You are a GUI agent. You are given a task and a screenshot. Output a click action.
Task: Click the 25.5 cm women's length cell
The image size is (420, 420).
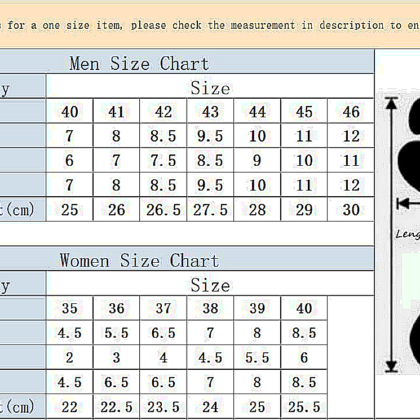point(304,407)
